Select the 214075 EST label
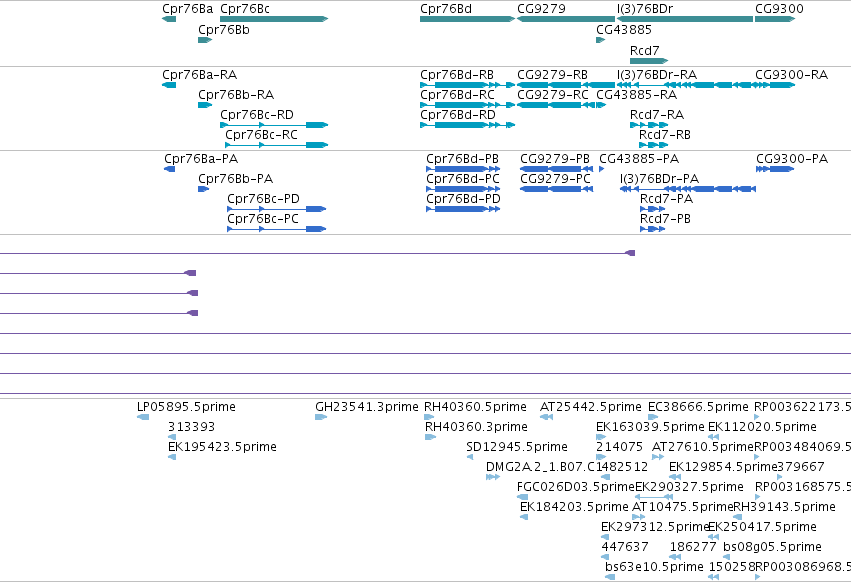The height and width of the screenshot is (582, 851). point(619,447)
